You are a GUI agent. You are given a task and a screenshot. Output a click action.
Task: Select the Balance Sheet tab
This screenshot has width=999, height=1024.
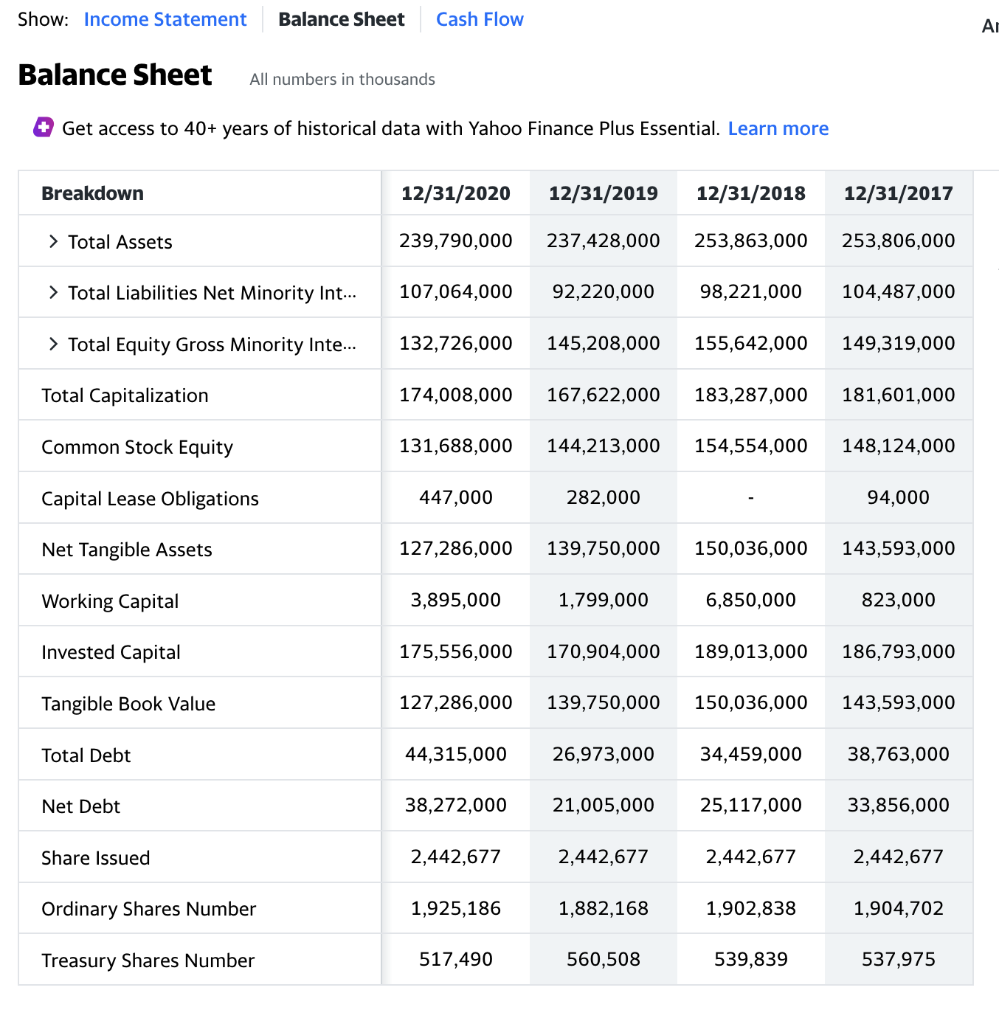tap(341, 20)
